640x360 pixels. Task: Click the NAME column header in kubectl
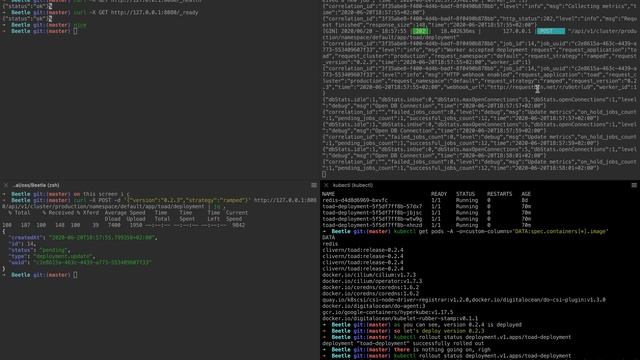pyautogui.click(x=328, y=194)
